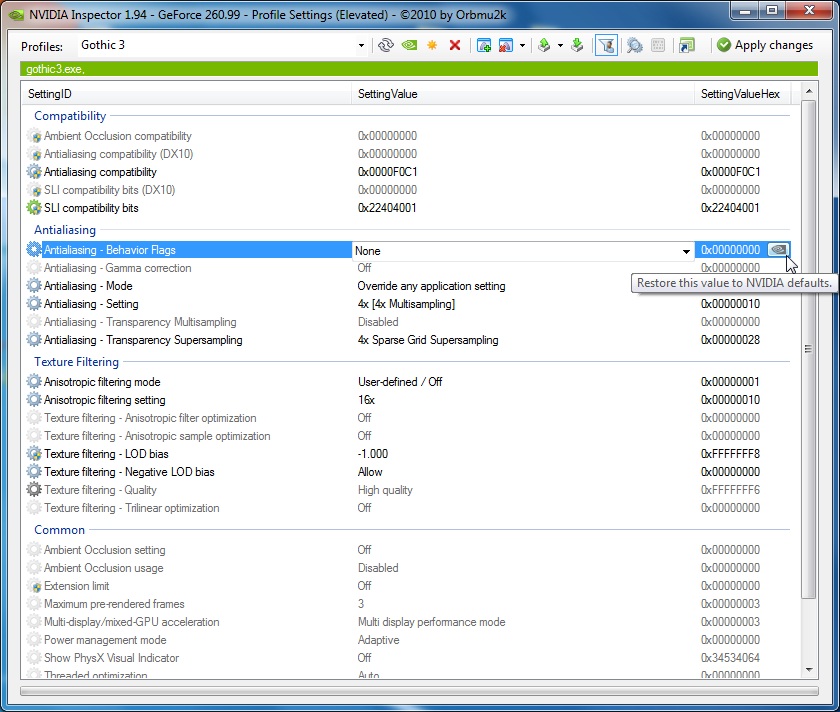Click the add application to profile icon
Screen dimensions: 840x712
(484, 45)
